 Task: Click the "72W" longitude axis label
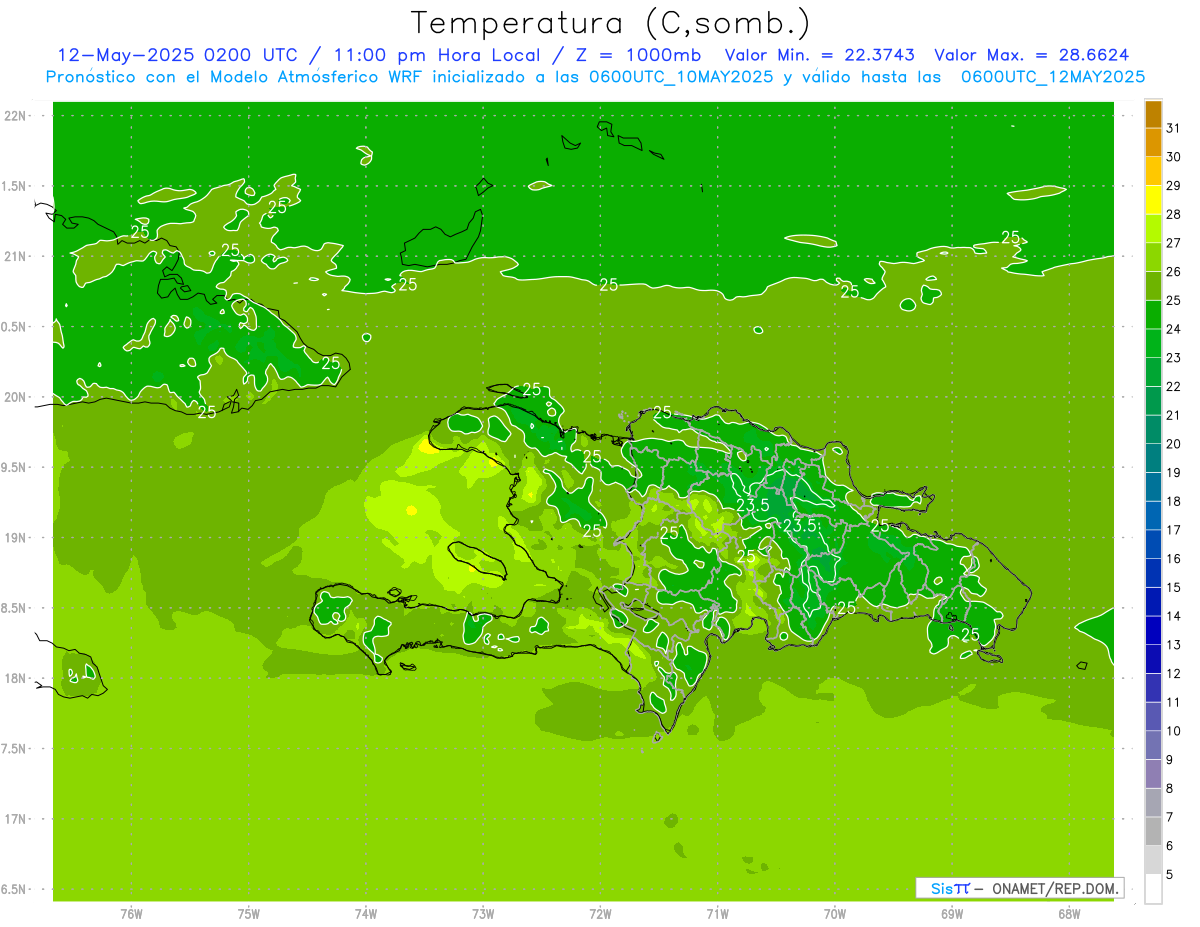pyautogui.click(x=600, y=914)
